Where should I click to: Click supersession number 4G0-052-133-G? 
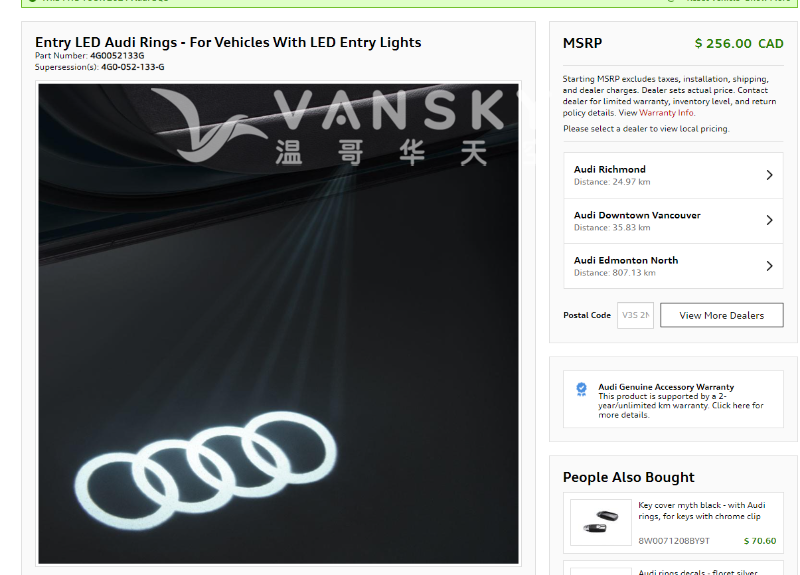pyautogui.click(x=133, y=67)
